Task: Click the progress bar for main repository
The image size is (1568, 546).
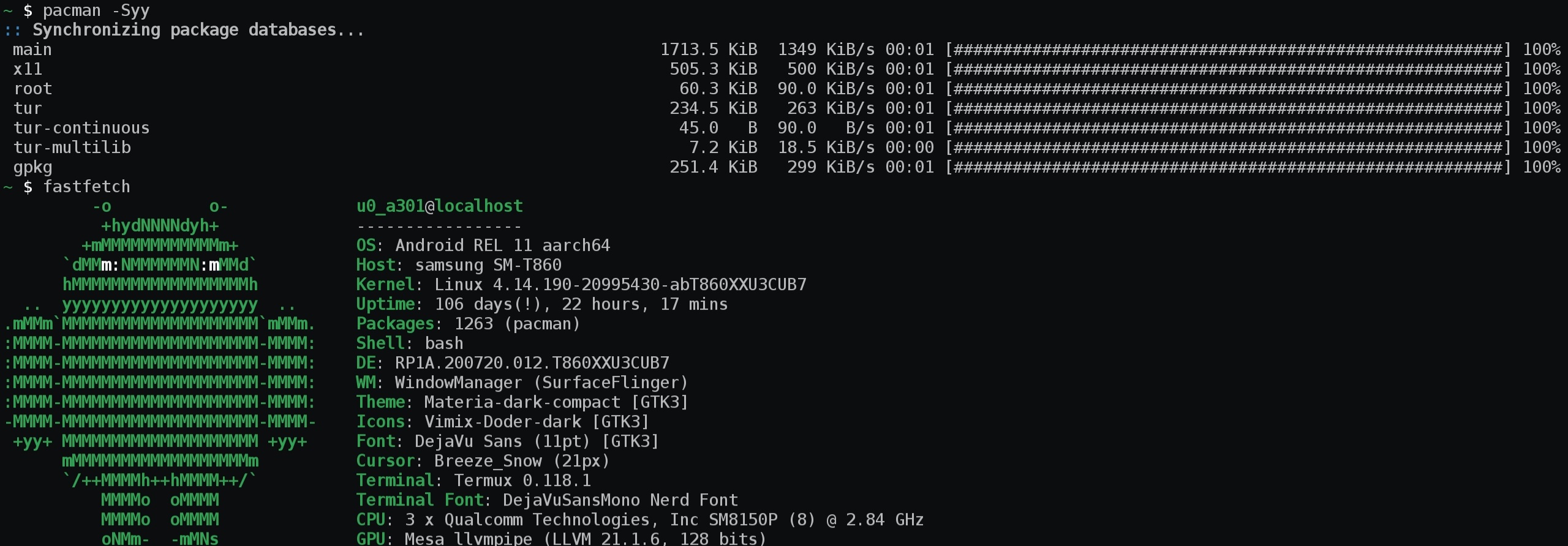Action: 1228,50
